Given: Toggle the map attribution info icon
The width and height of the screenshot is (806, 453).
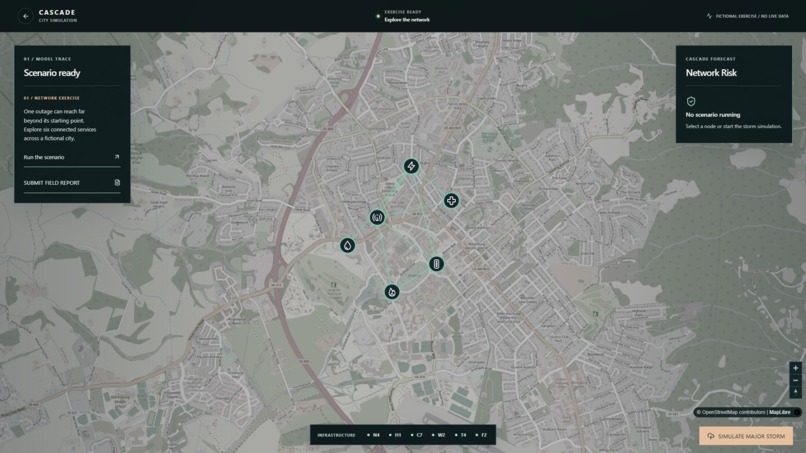Looking at the screenshot, I should 797,412.
